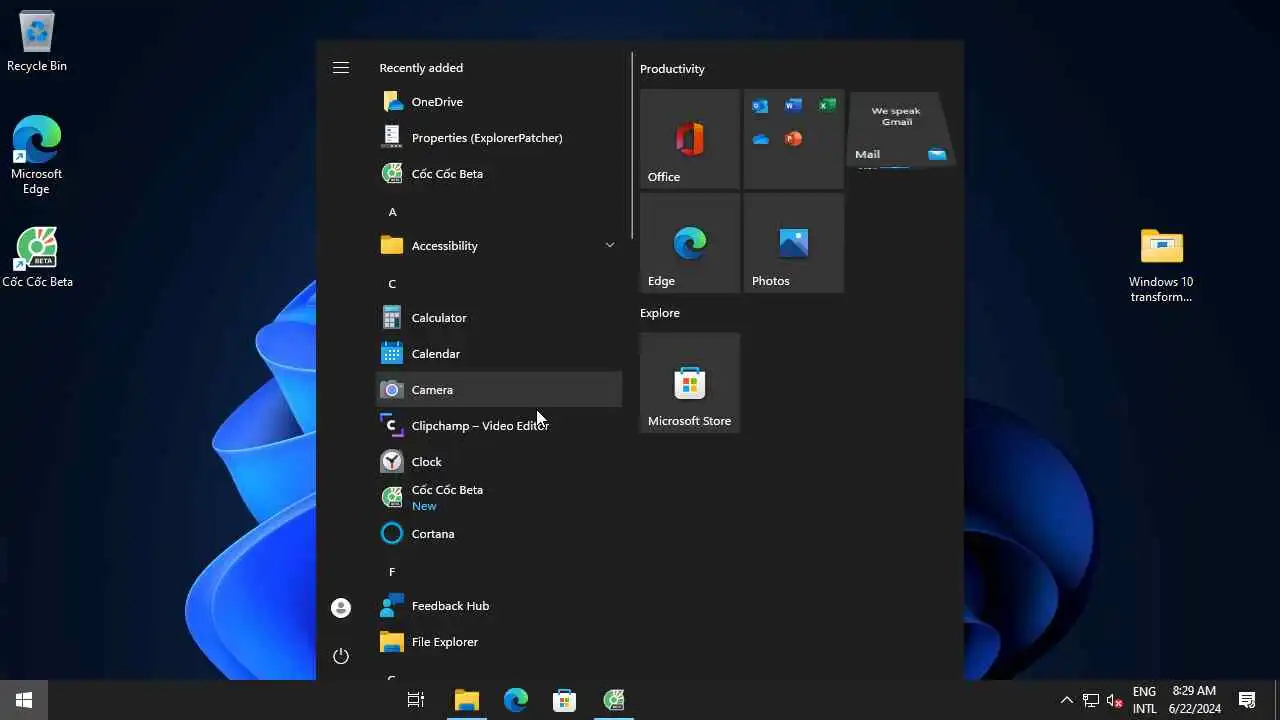This screenshot has height=720, width=1280.
Task: Launch Cốc Cốc Beta under Recently added
Action: click(499, 174)
